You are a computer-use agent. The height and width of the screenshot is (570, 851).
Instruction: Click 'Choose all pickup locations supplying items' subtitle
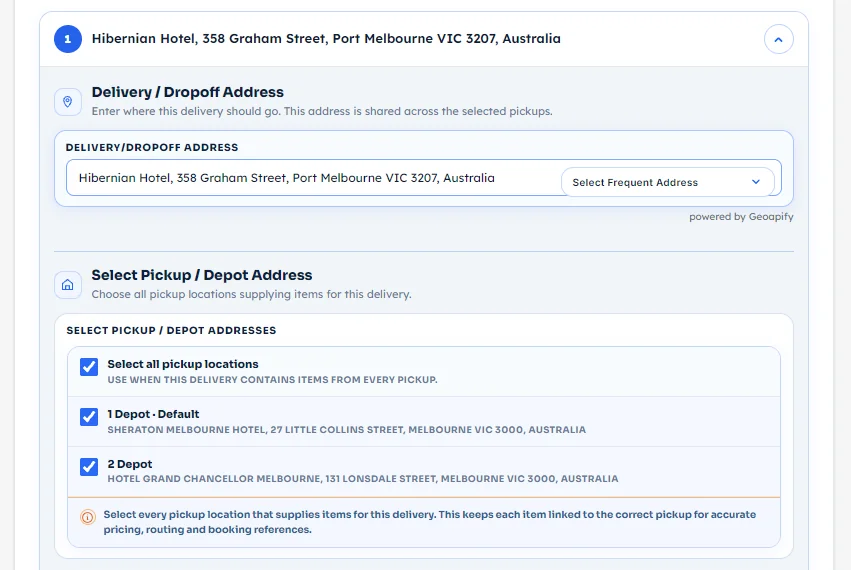(x=251, y=294)
